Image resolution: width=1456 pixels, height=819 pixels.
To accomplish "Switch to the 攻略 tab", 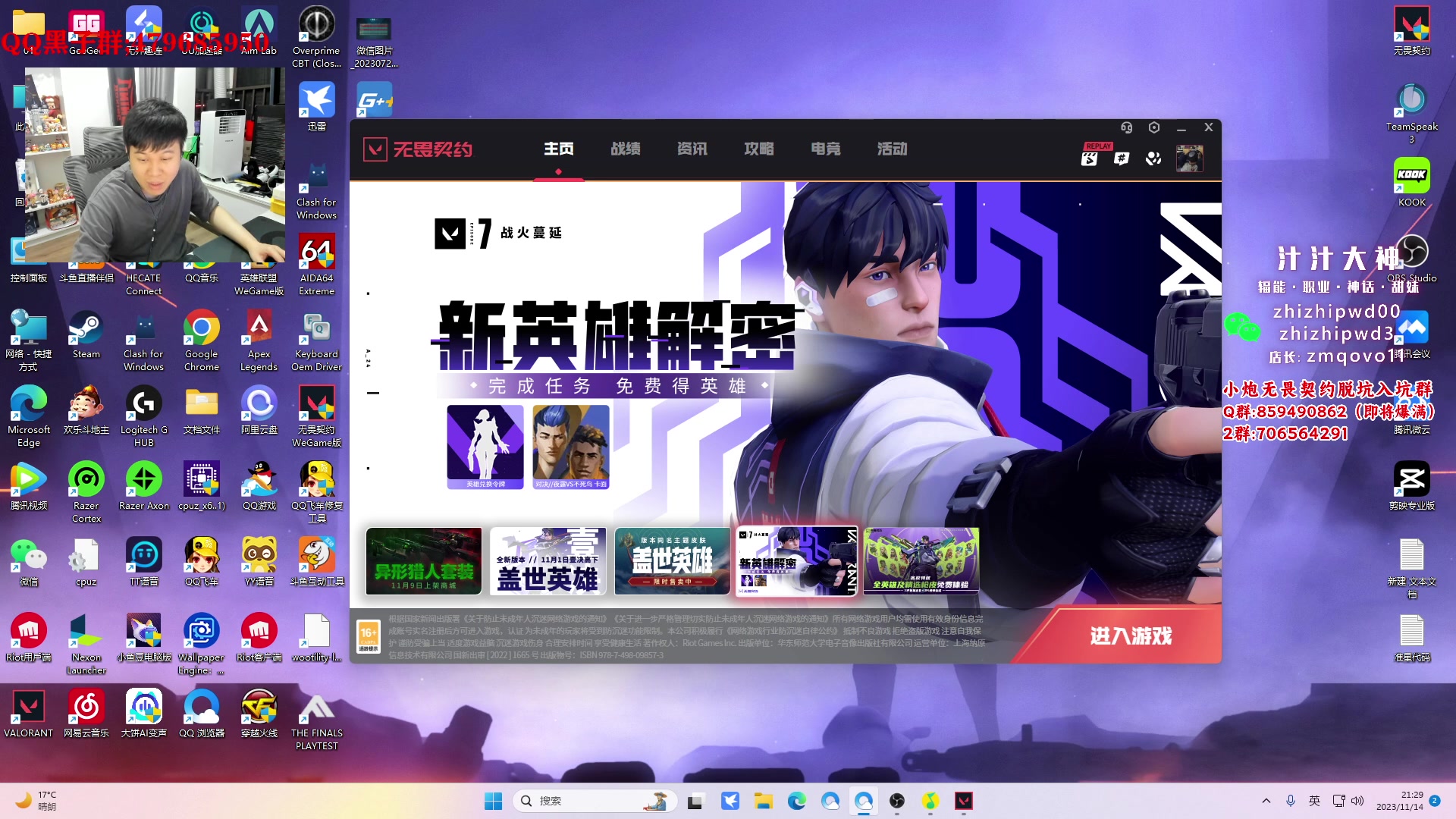I will click(759, 149).
